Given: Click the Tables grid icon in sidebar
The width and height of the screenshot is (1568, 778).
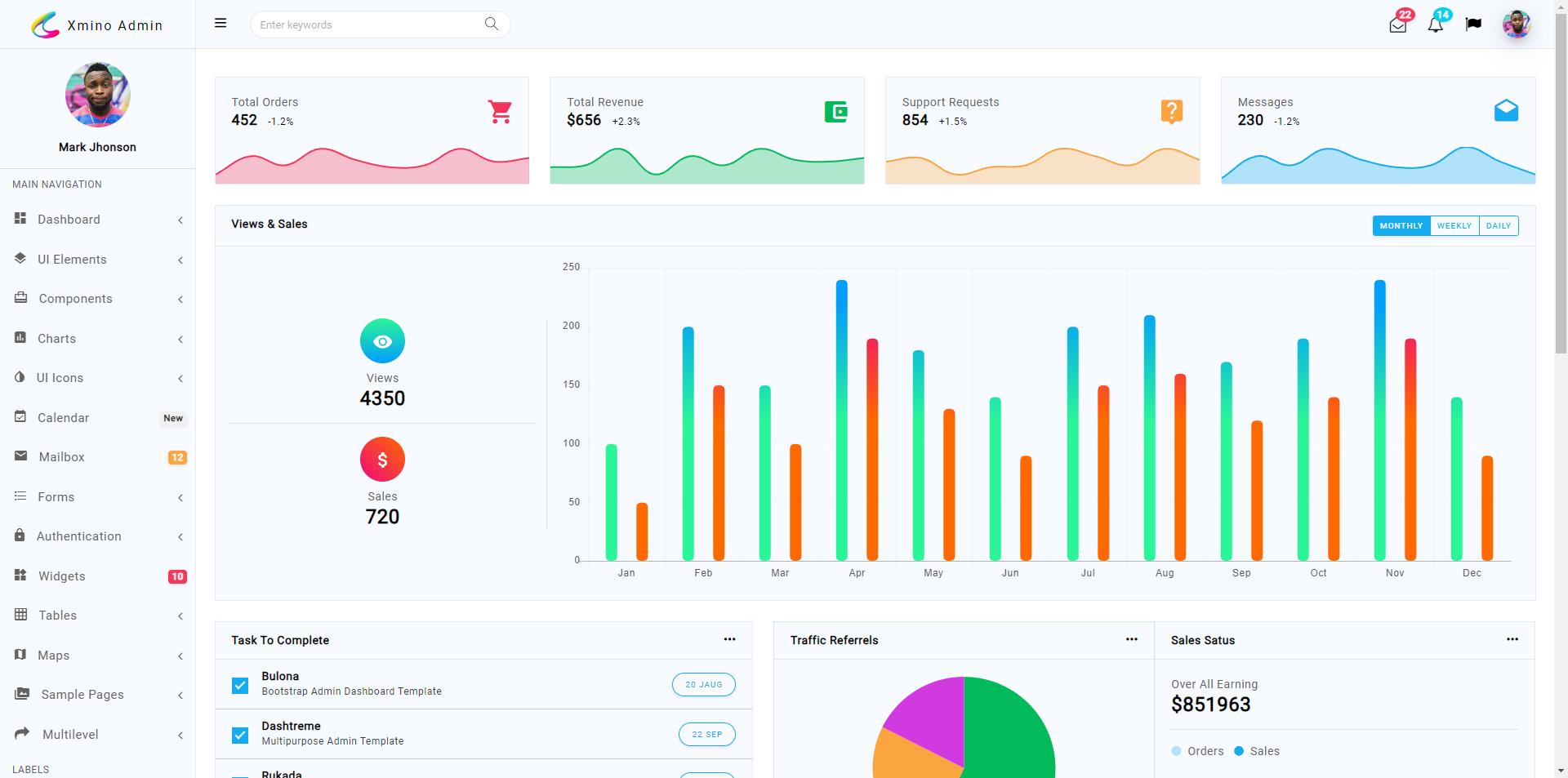Looking at the screenshot, I should [x=21, y=614].
